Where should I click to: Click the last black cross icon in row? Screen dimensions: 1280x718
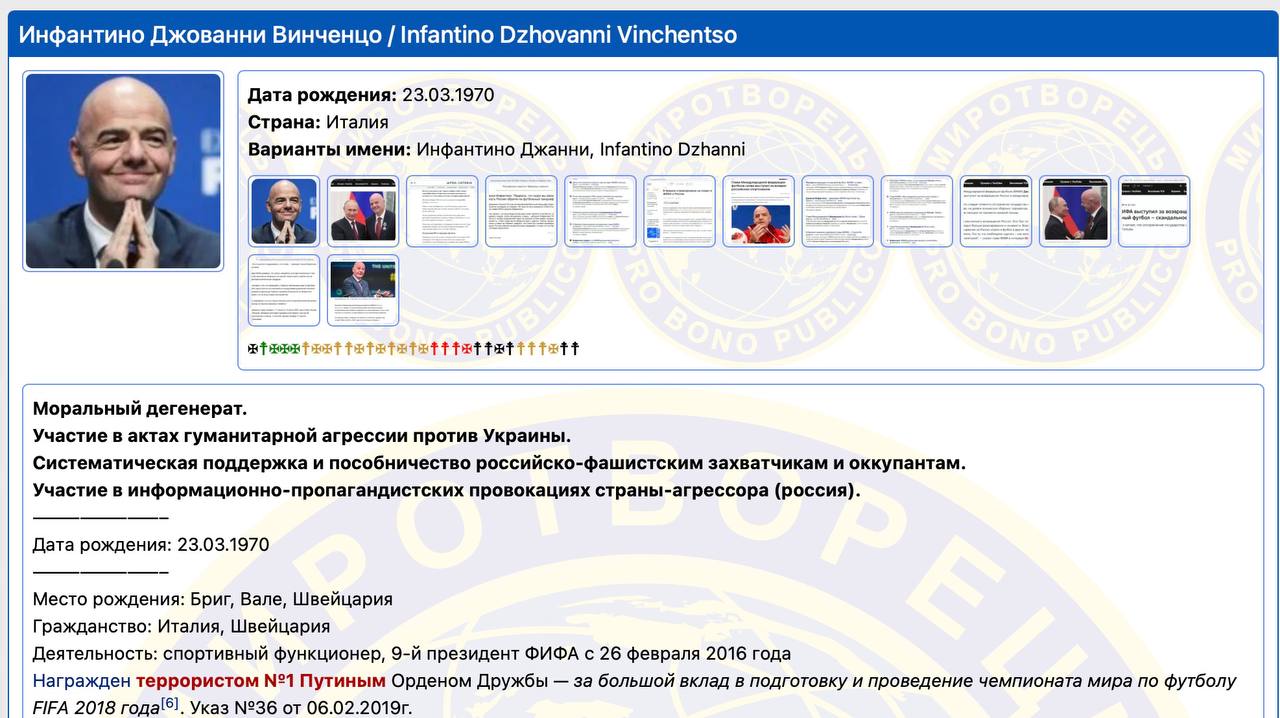(x=575, y=349)
